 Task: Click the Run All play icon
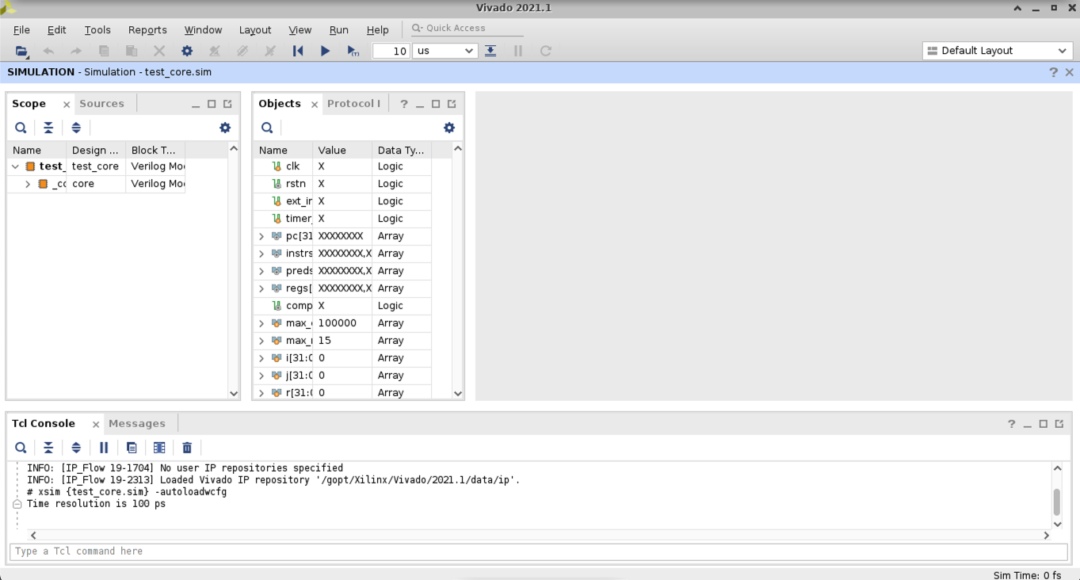point(325,51)
